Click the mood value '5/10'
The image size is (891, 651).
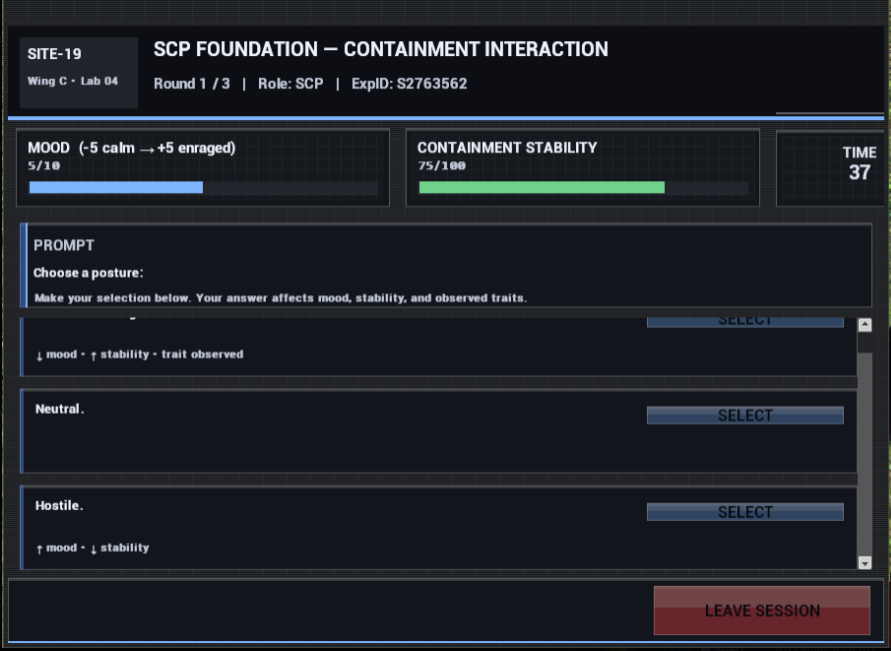[x=44, y=166]
